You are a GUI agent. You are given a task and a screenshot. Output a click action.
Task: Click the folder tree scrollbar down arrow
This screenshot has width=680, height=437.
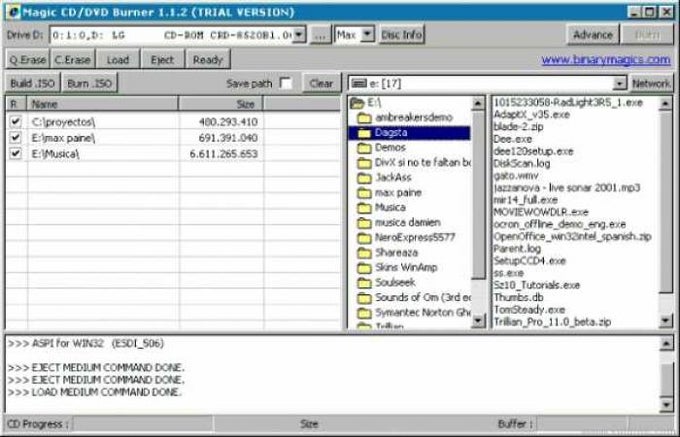[478, 320]
